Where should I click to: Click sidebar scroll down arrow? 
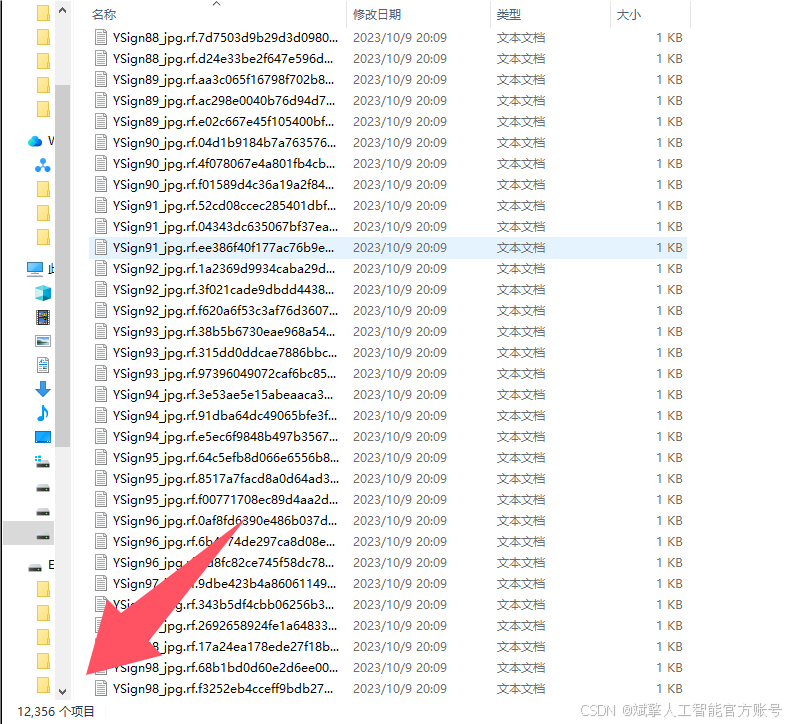tap(62, 691)
